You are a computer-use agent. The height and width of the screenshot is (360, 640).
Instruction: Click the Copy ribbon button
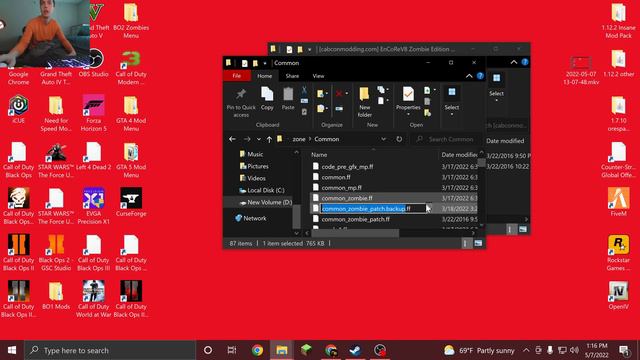(x=267, y=99)
